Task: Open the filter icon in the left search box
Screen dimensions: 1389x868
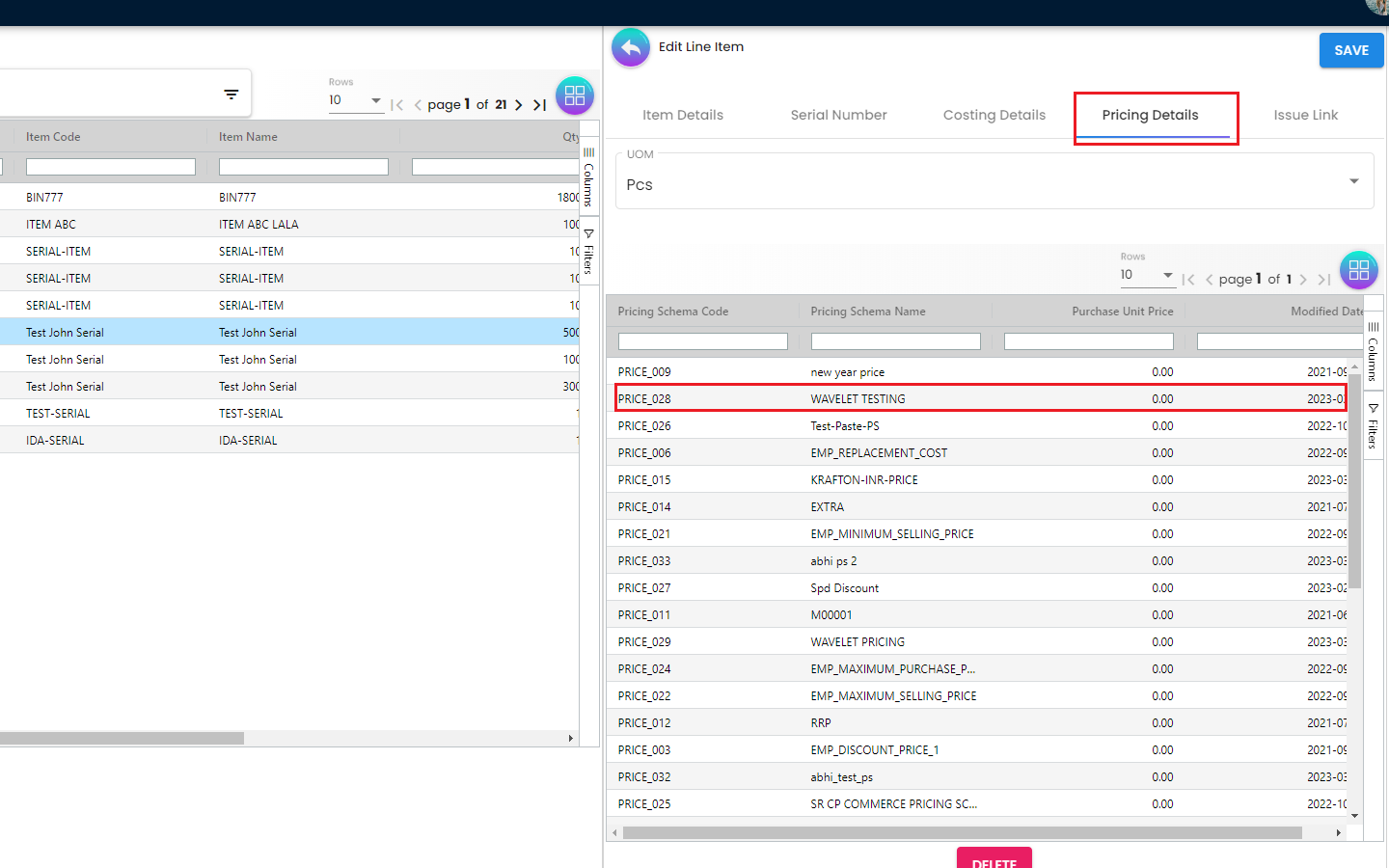Action: 231,95
